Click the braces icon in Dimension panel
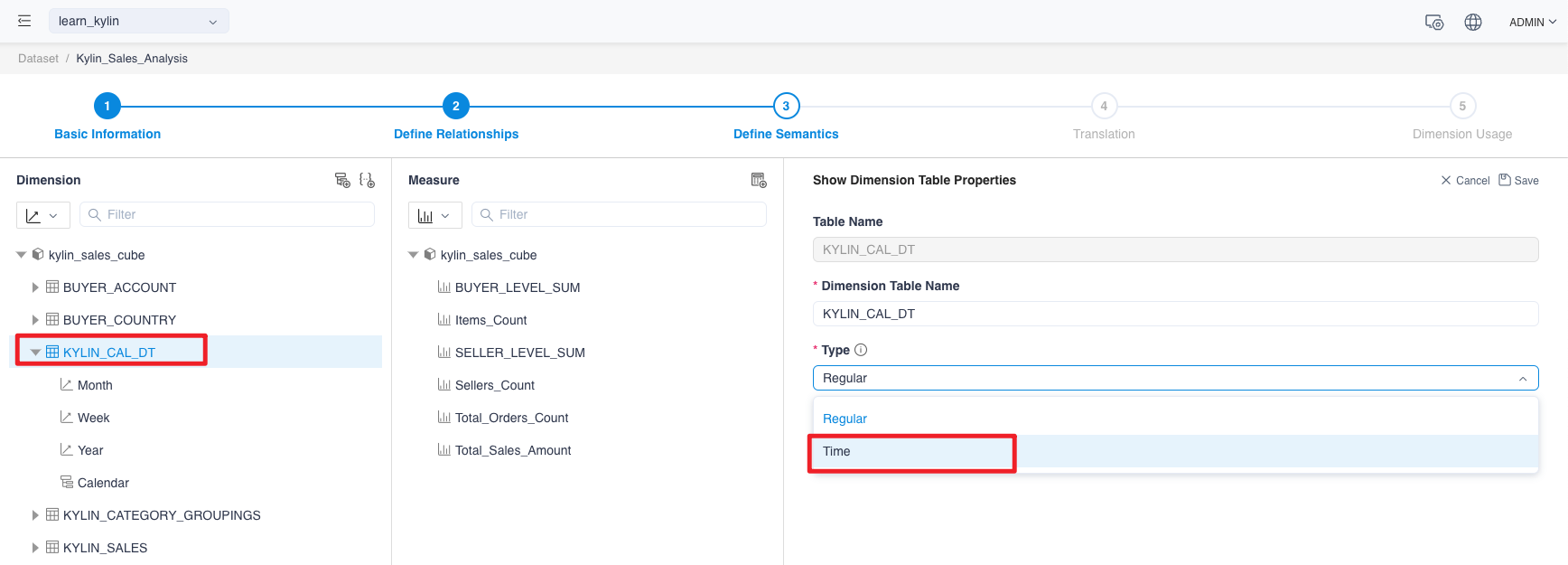Viewport: 1568px width, 565px height. (367, 180)
